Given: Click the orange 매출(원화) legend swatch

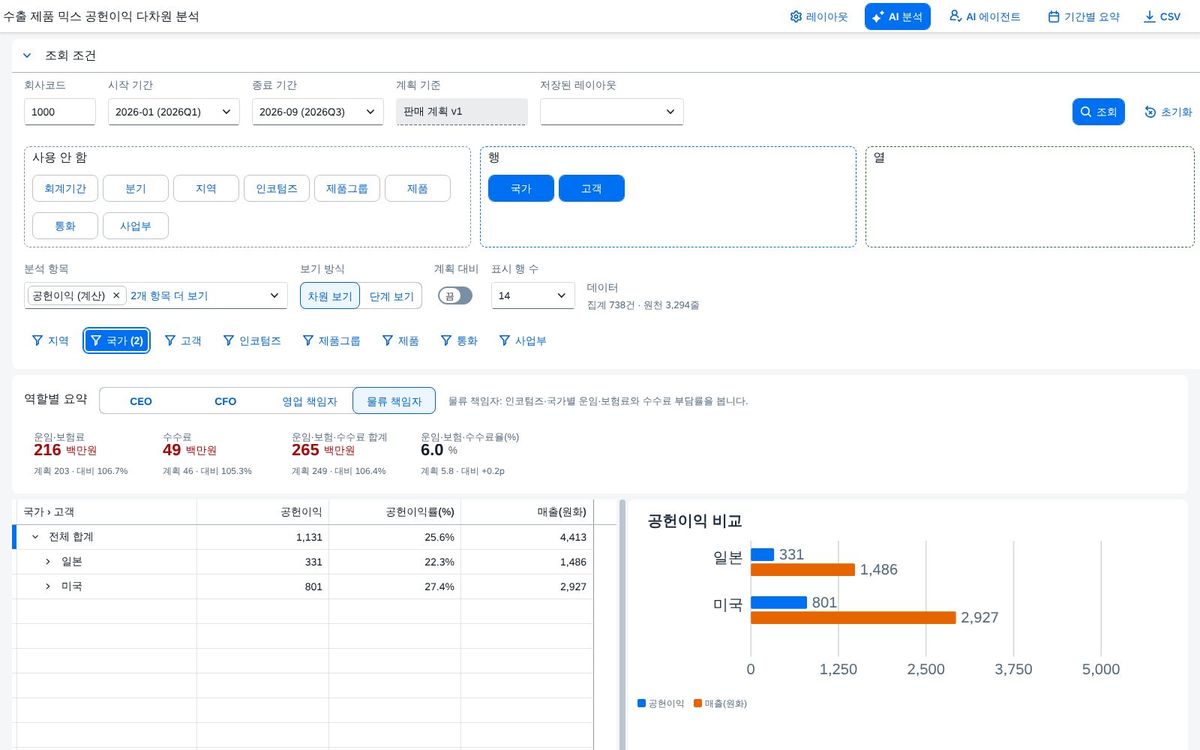Looking at the screenshot, I should point(698,704).
